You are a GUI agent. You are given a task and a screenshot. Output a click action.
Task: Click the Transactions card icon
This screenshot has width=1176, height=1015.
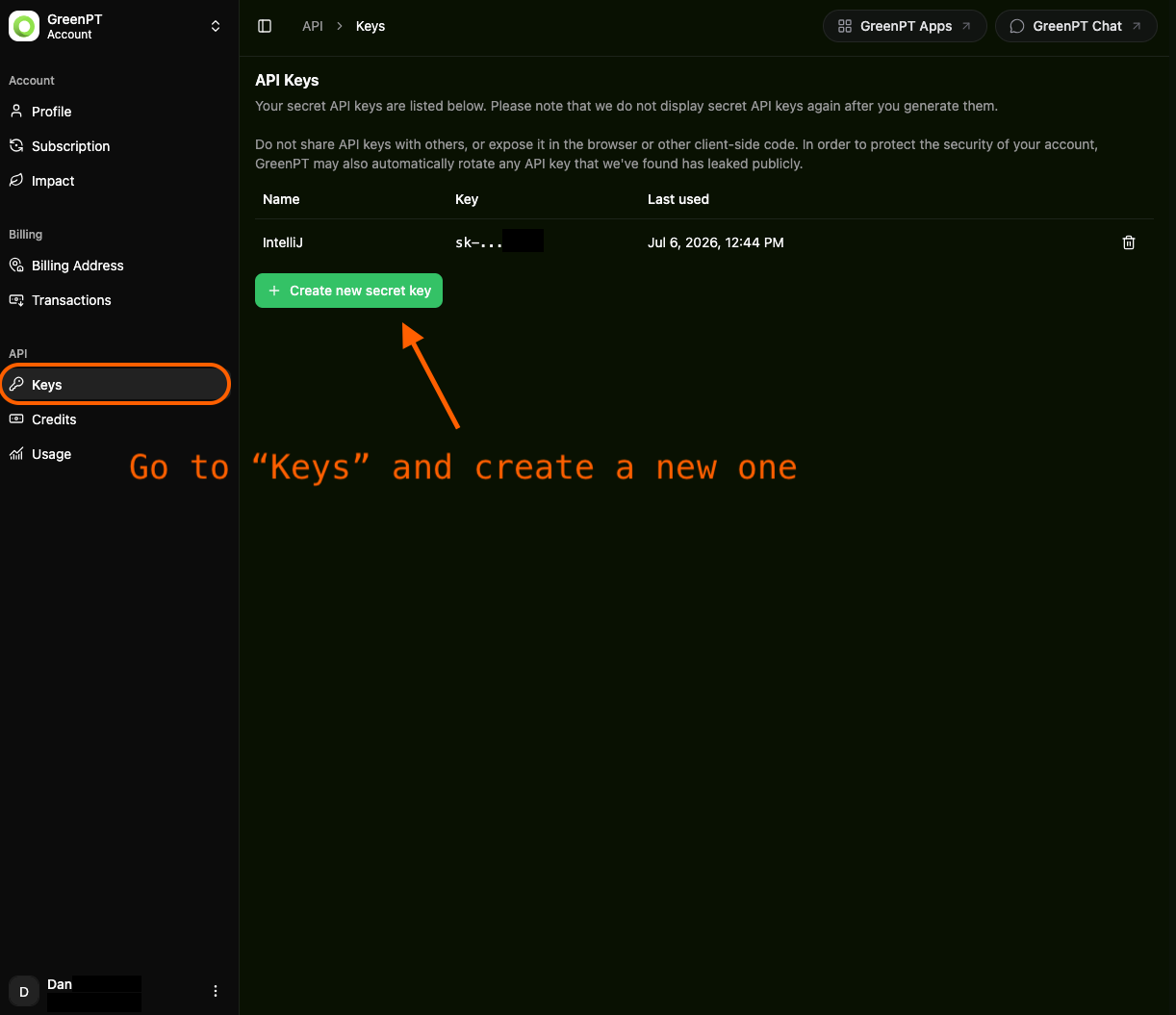pos(16,299)
